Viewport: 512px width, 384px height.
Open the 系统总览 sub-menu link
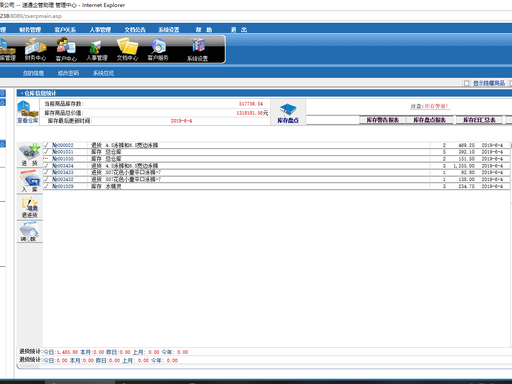[103, 73]
